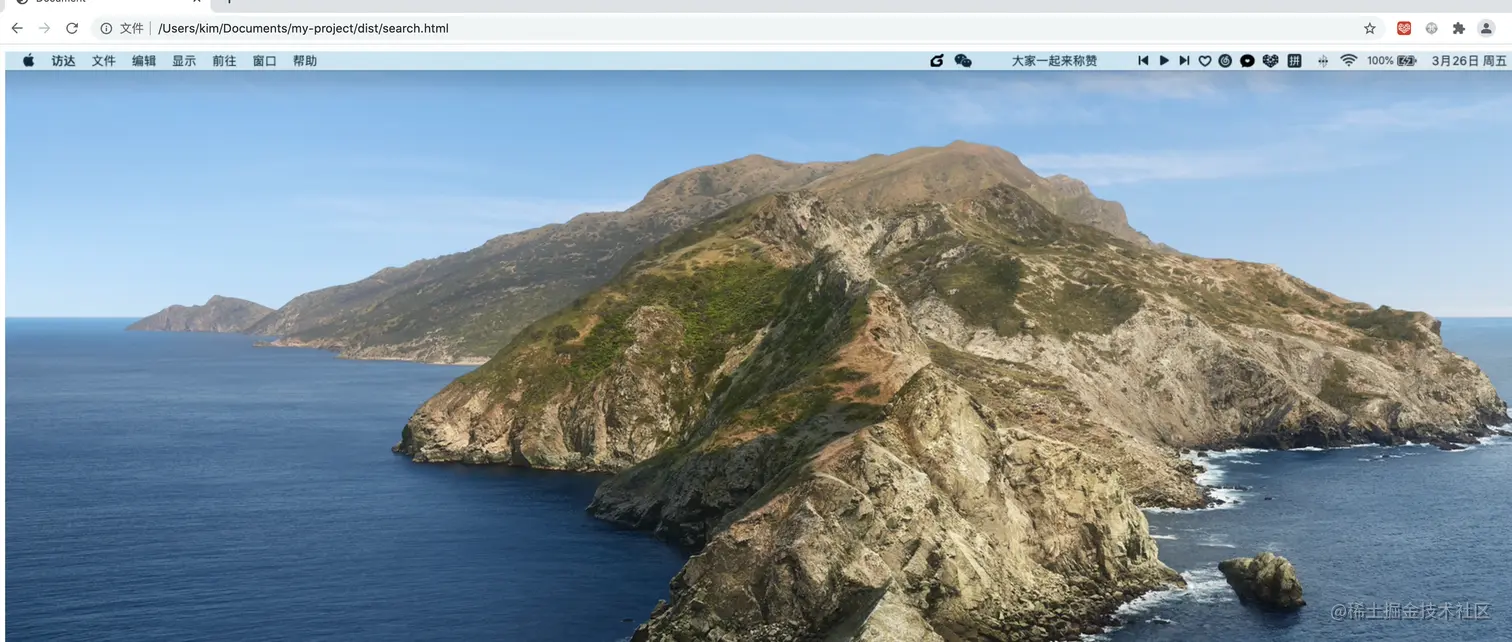The image size is (1512, 642).
Task: Like the song with heart outline icon
Action: tap(1205, 61)
